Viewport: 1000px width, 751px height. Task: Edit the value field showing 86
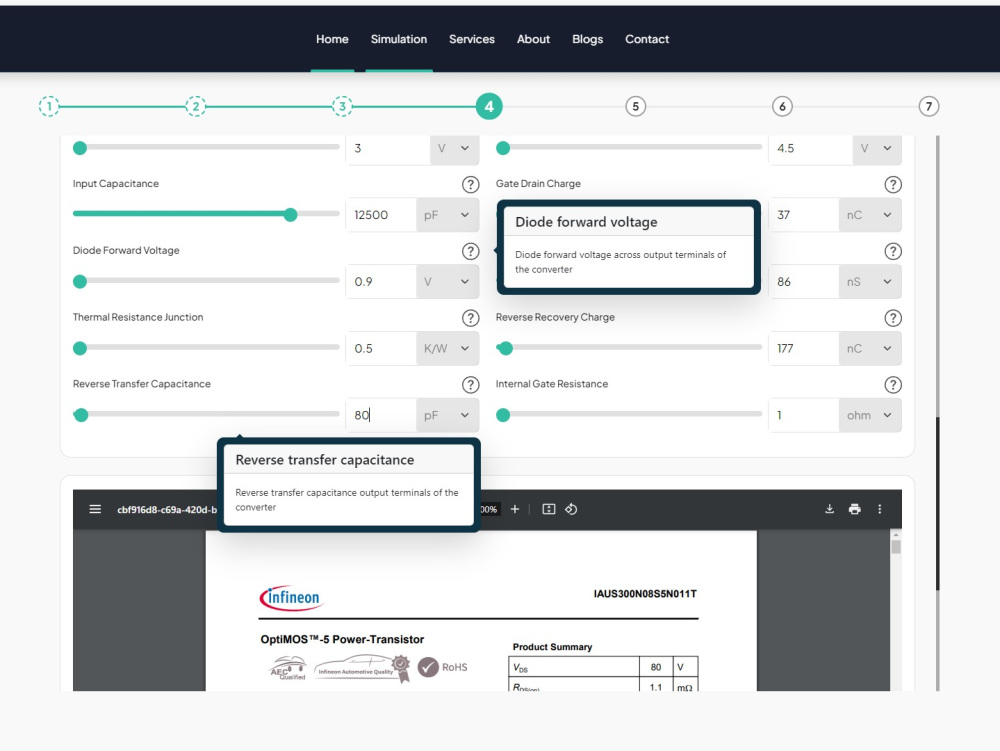click(804, 282)
